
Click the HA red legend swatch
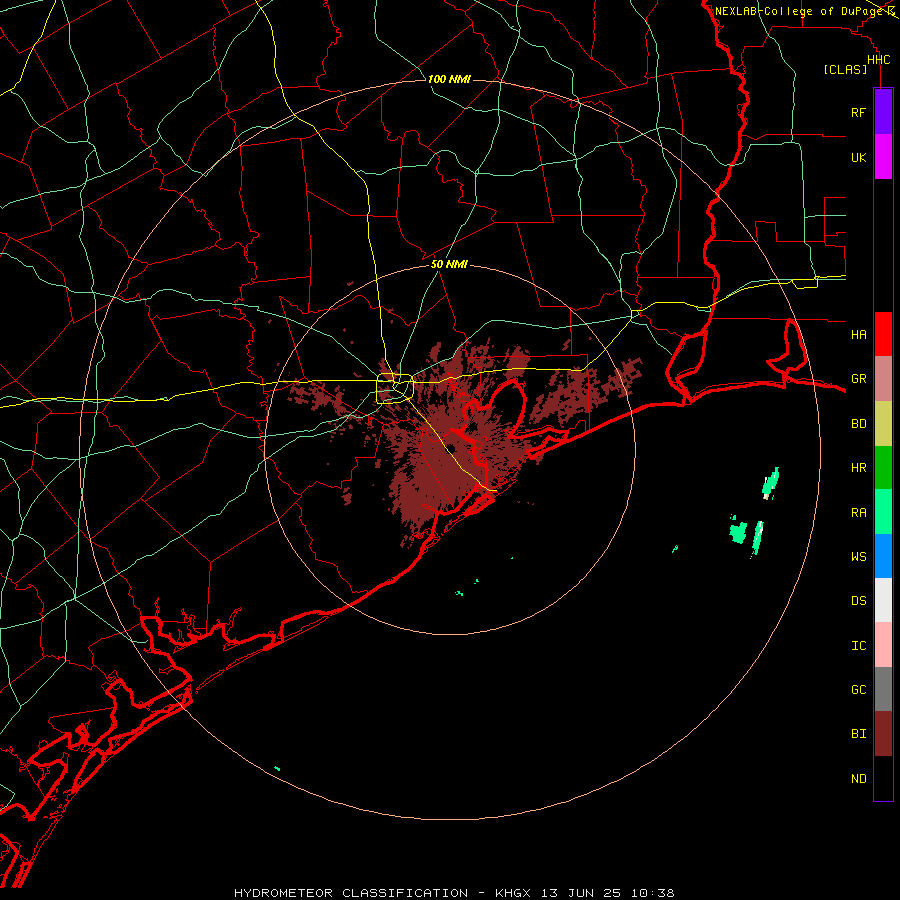(x=883, y=334)
